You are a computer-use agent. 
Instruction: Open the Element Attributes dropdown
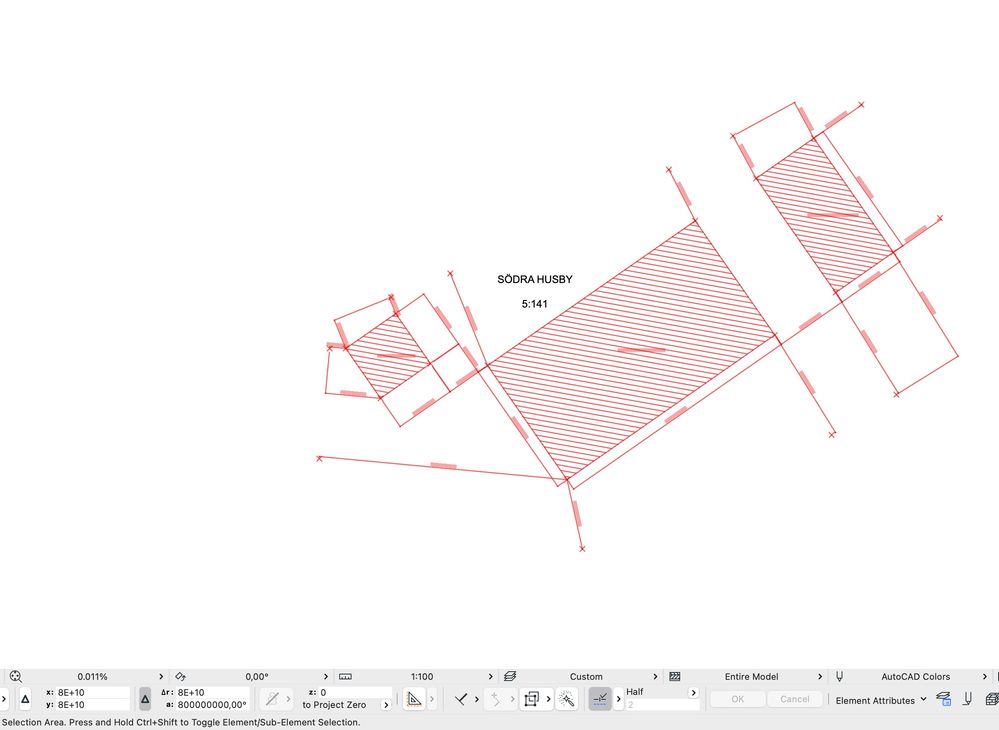(881, 700)
